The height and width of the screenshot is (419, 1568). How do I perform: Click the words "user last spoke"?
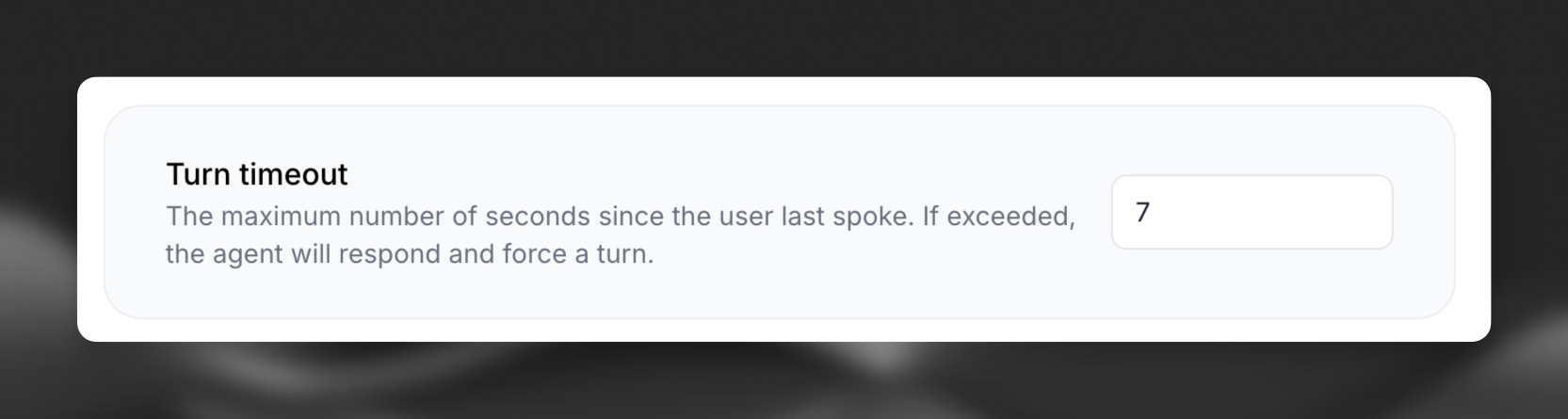click(816, 217)
